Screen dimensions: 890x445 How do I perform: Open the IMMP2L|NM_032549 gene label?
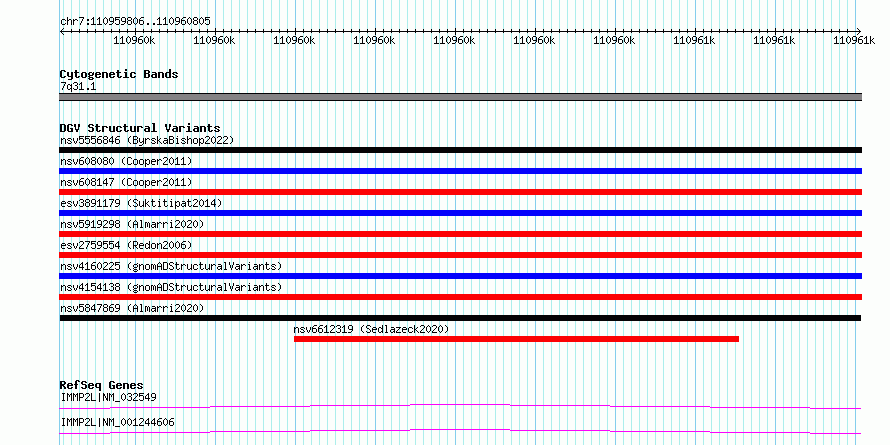(108, 397)
